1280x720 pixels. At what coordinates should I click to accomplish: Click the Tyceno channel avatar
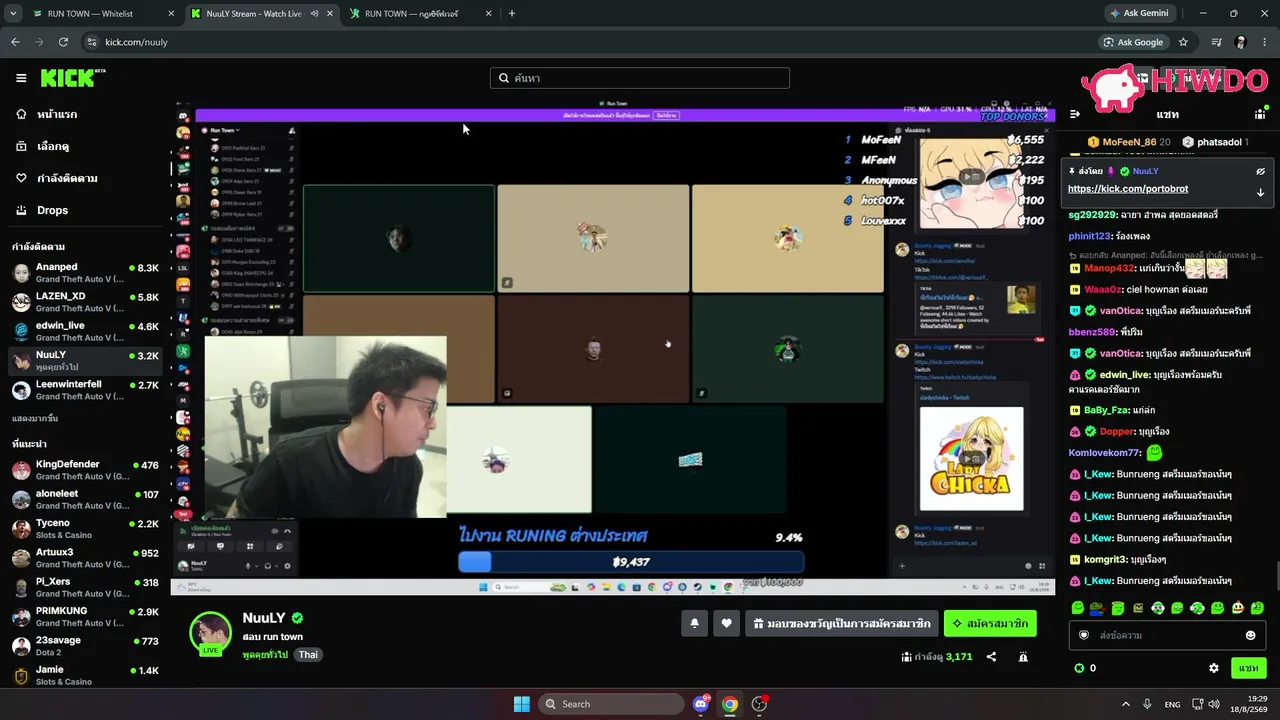(x=21, y=529)
